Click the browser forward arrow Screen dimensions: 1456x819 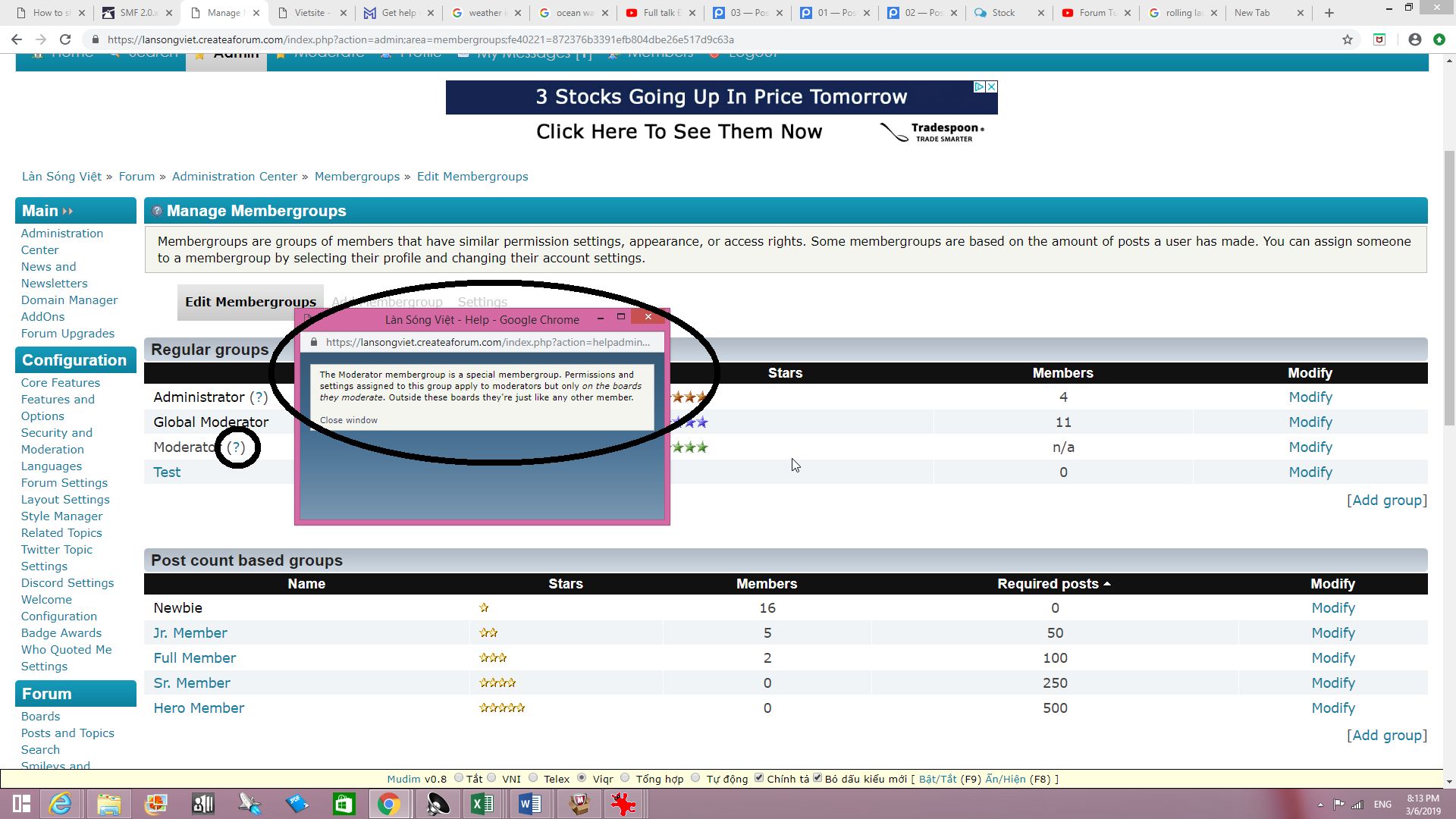[x=41, y=39]
